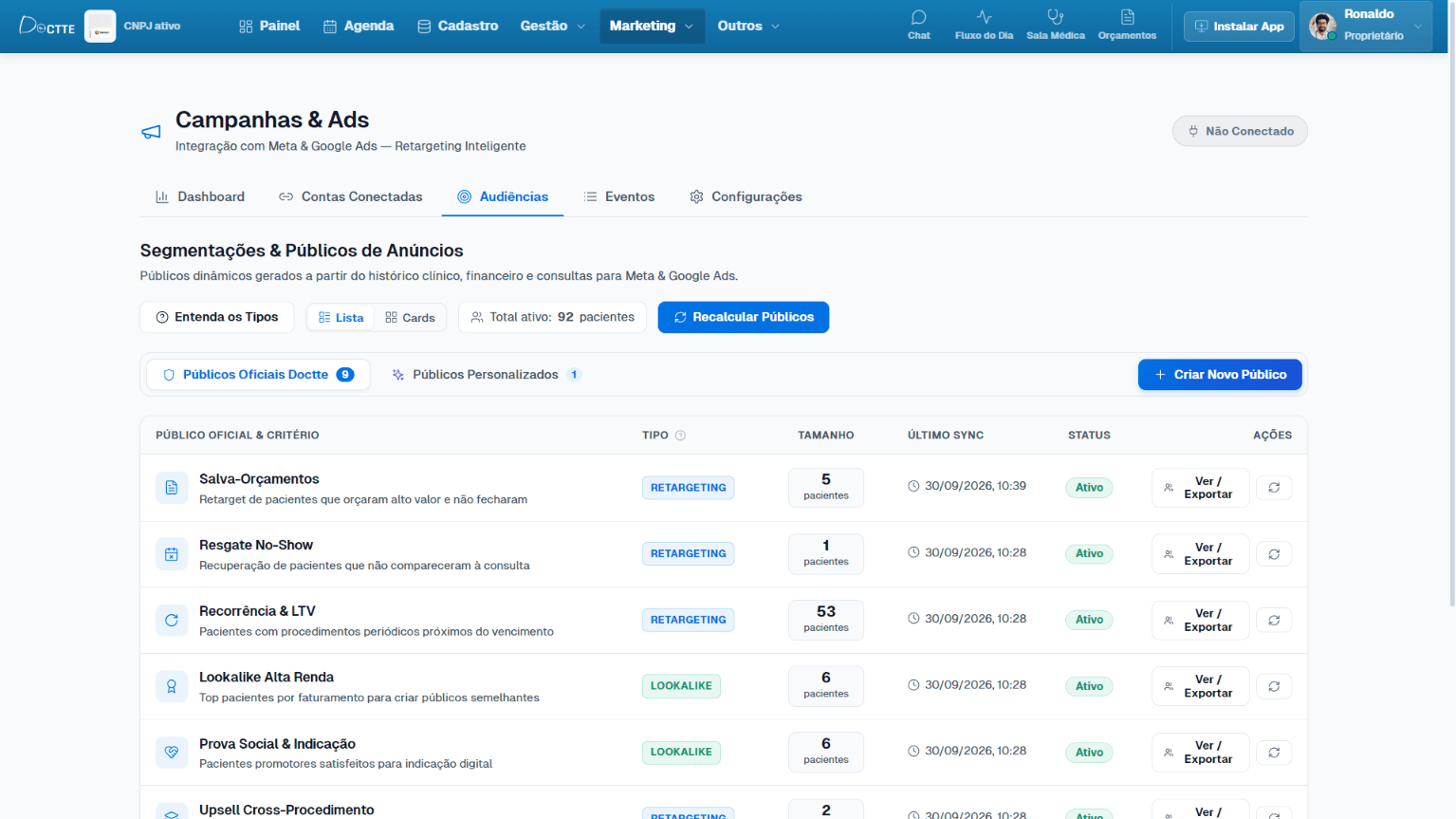Open Agenda in the navigation bar

(x=359, y=26)
